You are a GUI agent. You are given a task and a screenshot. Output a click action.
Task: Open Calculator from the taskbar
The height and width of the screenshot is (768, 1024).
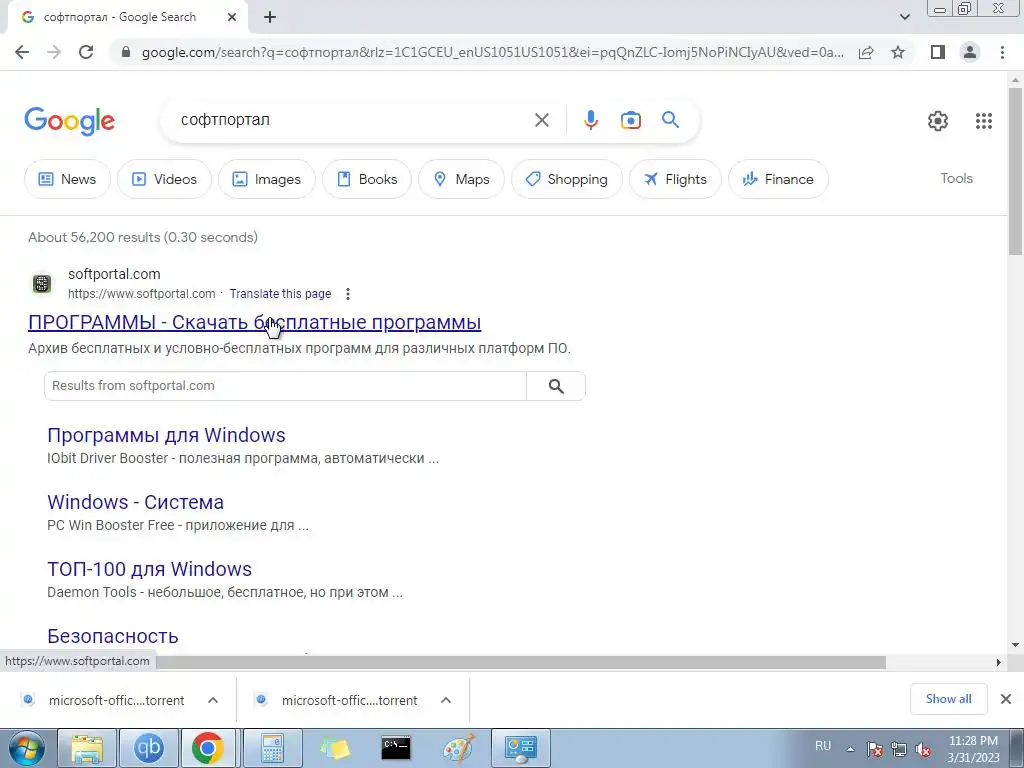[x=272, y=748]
